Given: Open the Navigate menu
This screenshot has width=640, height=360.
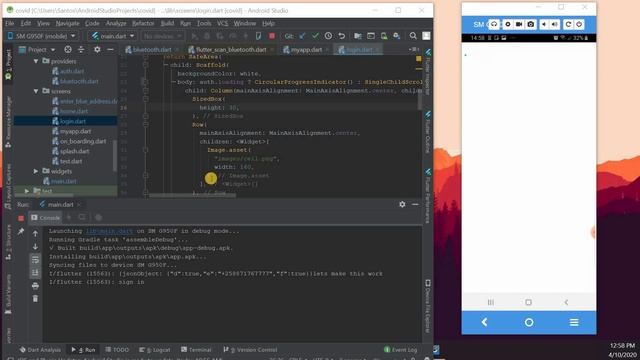Looking at the screenshot, I should tap(67, 23).
